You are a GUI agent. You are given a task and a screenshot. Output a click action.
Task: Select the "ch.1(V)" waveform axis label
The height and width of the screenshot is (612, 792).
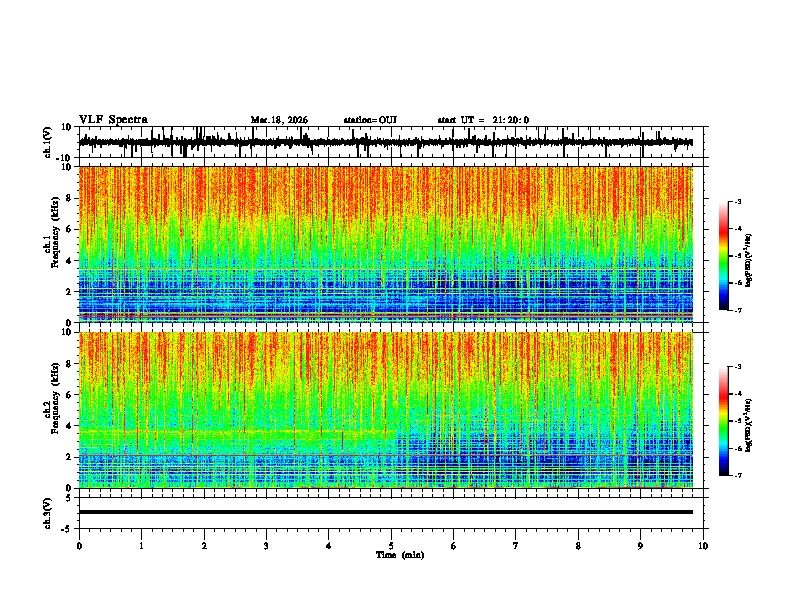(48, 142)
